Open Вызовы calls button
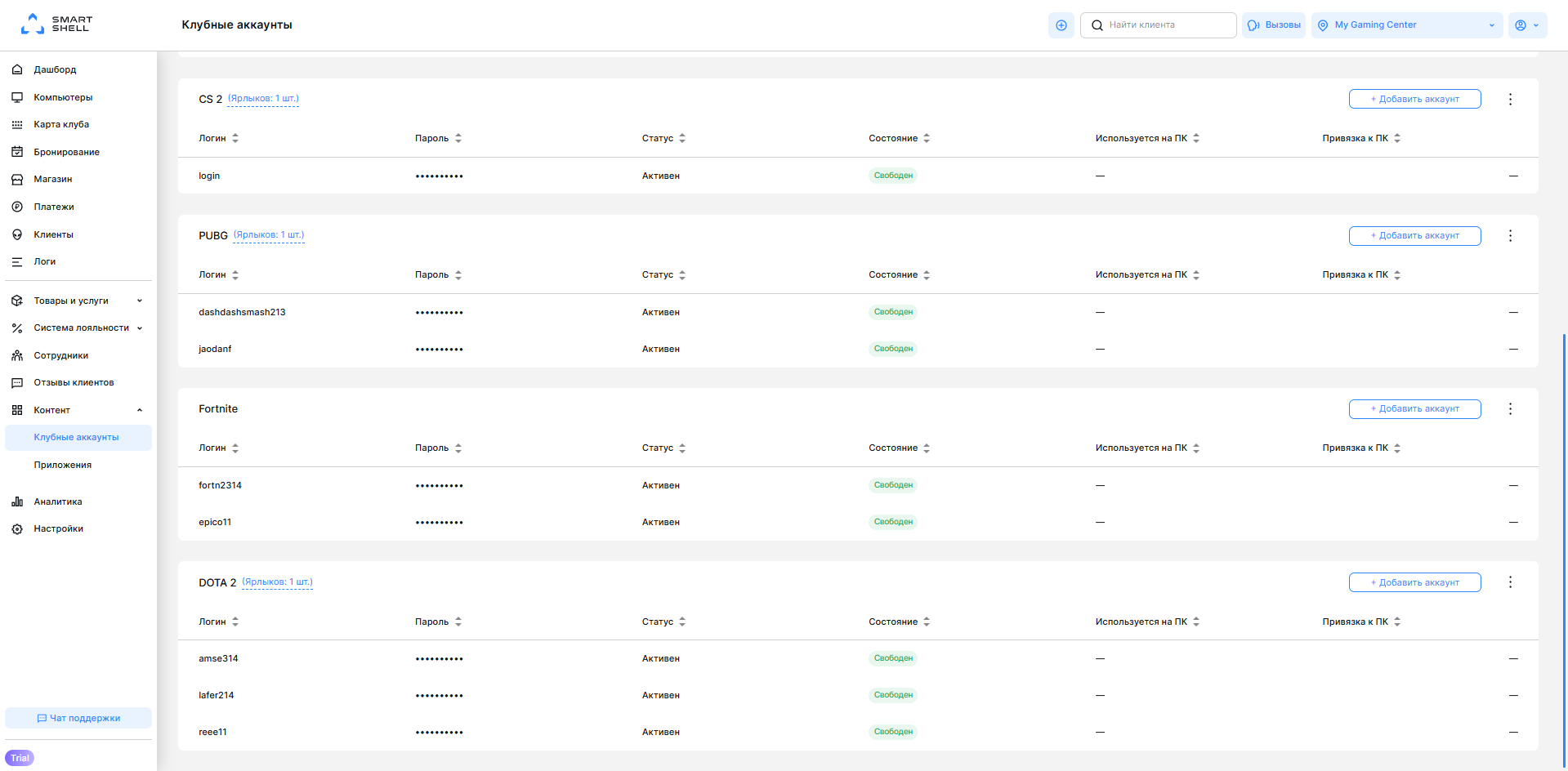 click(x=1274, y=25)
